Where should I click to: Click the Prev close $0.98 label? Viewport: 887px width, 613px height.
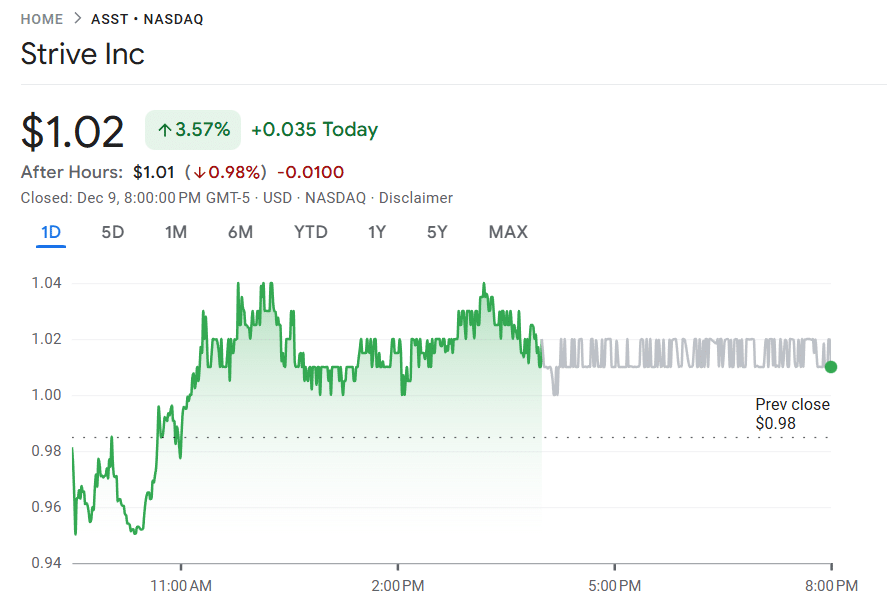pos(793,414)
